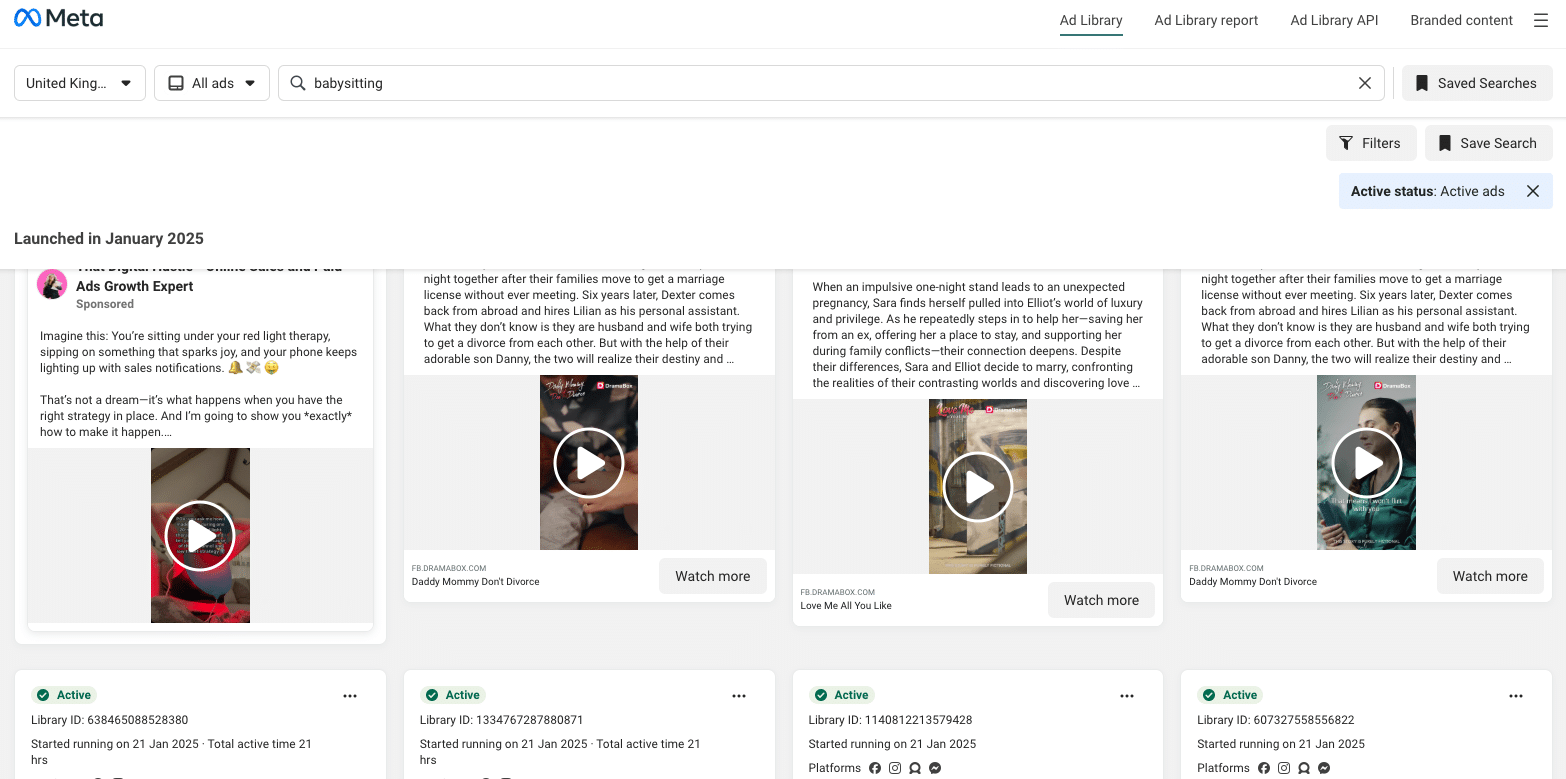1566x779 pixels.
Task: Play the red light therapy ad video
Action: 200,536
